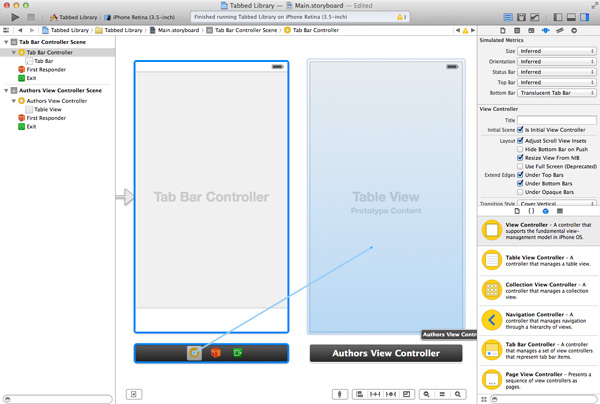This screenshot has height=404, width=600.
Task: Toggle Is Initial View Controller checkbox
Action: click(520, 130)
